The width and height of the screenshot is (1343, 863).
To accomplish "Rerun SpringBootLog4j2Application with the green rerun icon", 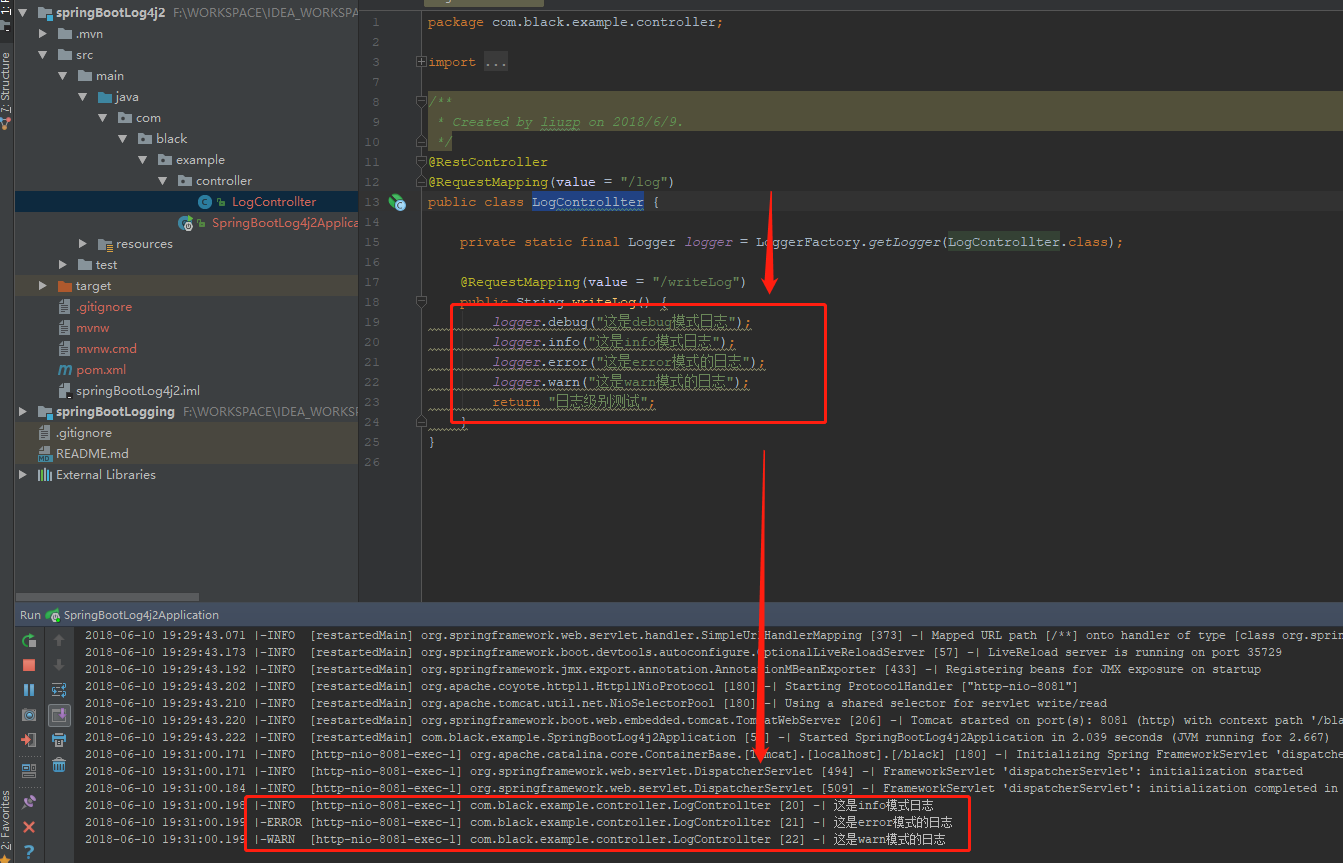I will click(29, 640).
